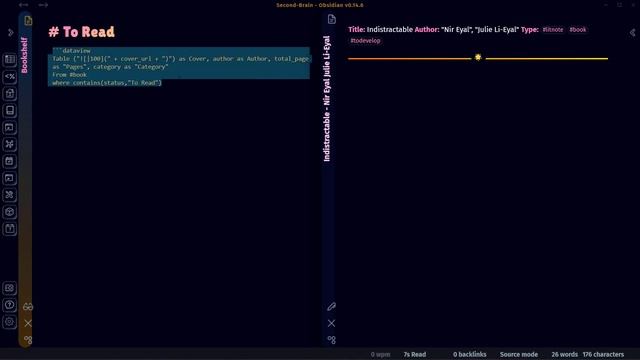The height and width of the screenshot is (360, 640).
Task: Click the cube ribbon icon
Action: pyautogui.click(x=10, y=212)
